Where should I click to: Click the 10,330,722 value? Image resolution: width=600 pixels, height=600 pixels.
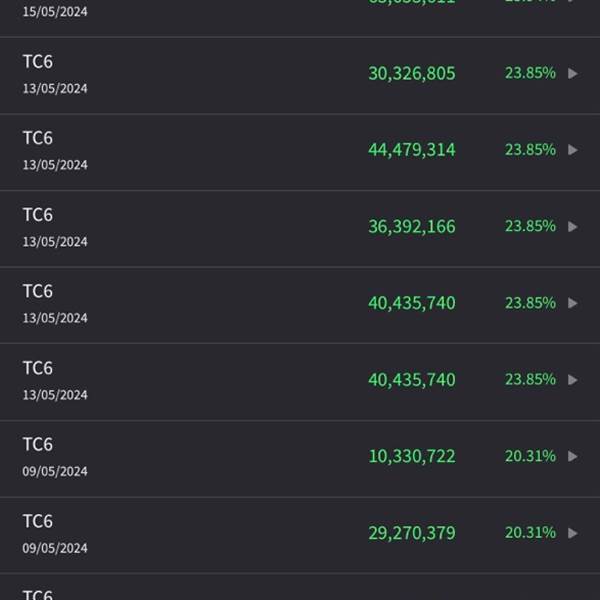[411, 457]
